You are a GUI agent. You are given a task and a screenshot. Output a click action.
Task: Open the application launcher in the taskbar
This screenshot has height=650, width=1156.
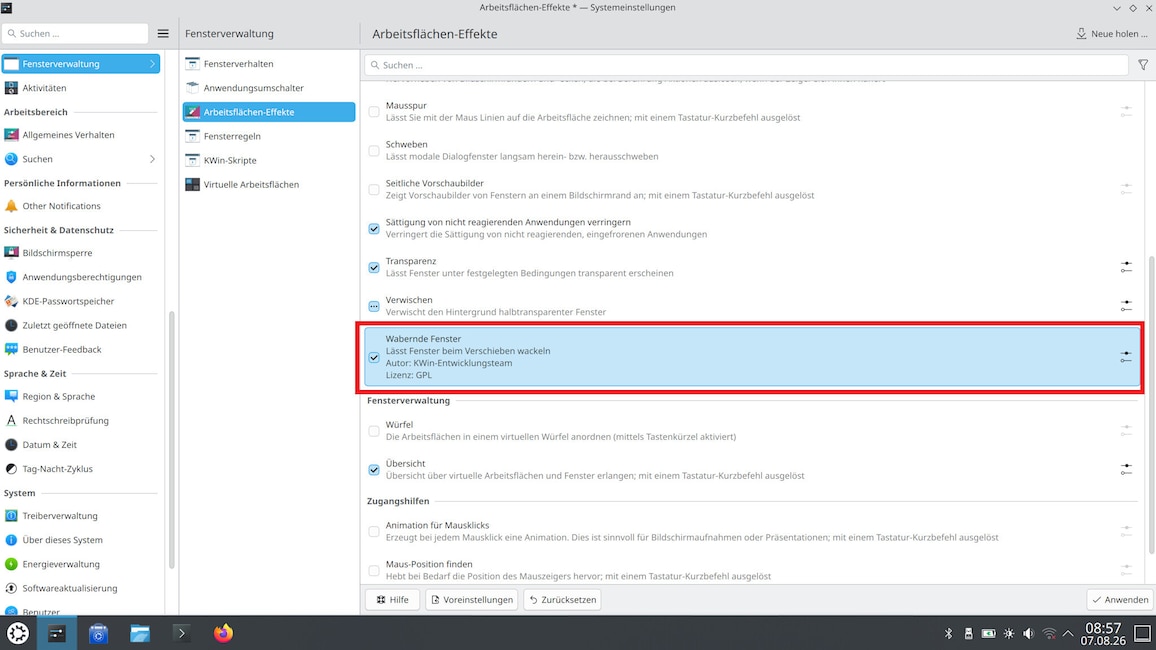pos(18,633)
